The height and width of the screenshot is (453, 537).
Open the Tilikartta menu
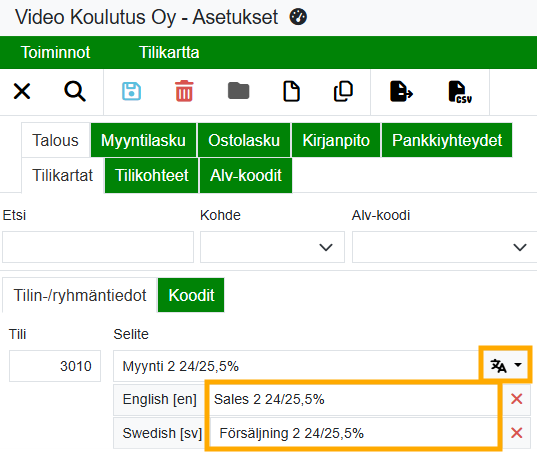169,52
